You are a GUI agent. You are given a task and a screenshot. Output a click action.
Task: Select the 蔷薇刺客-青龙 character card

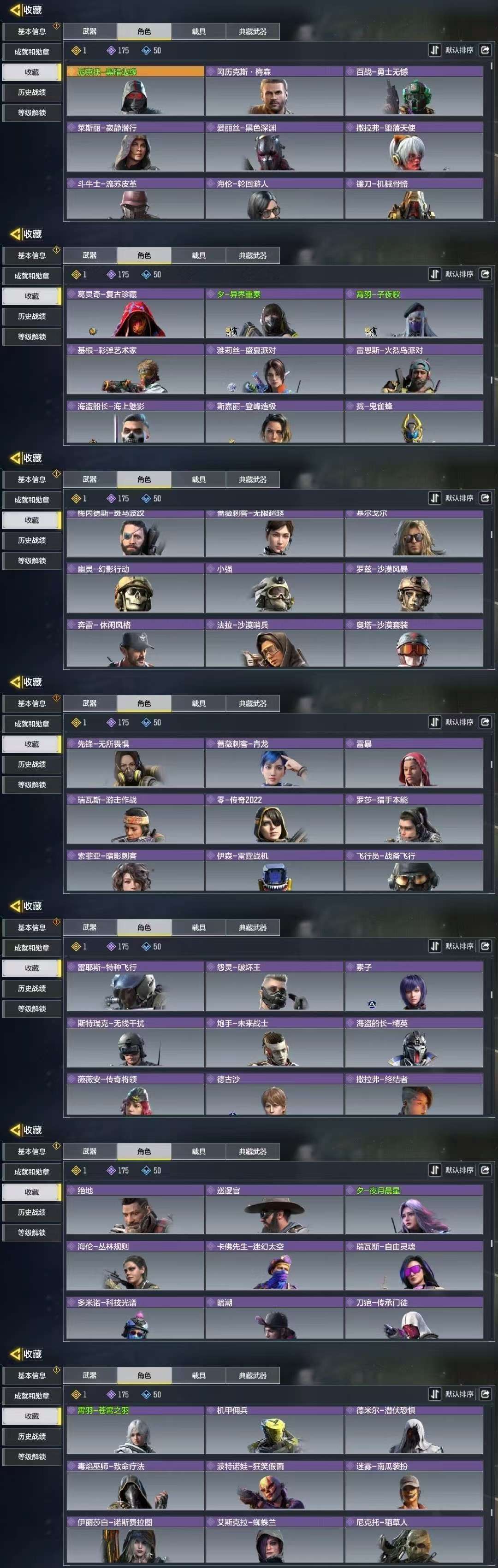(274, 763)
